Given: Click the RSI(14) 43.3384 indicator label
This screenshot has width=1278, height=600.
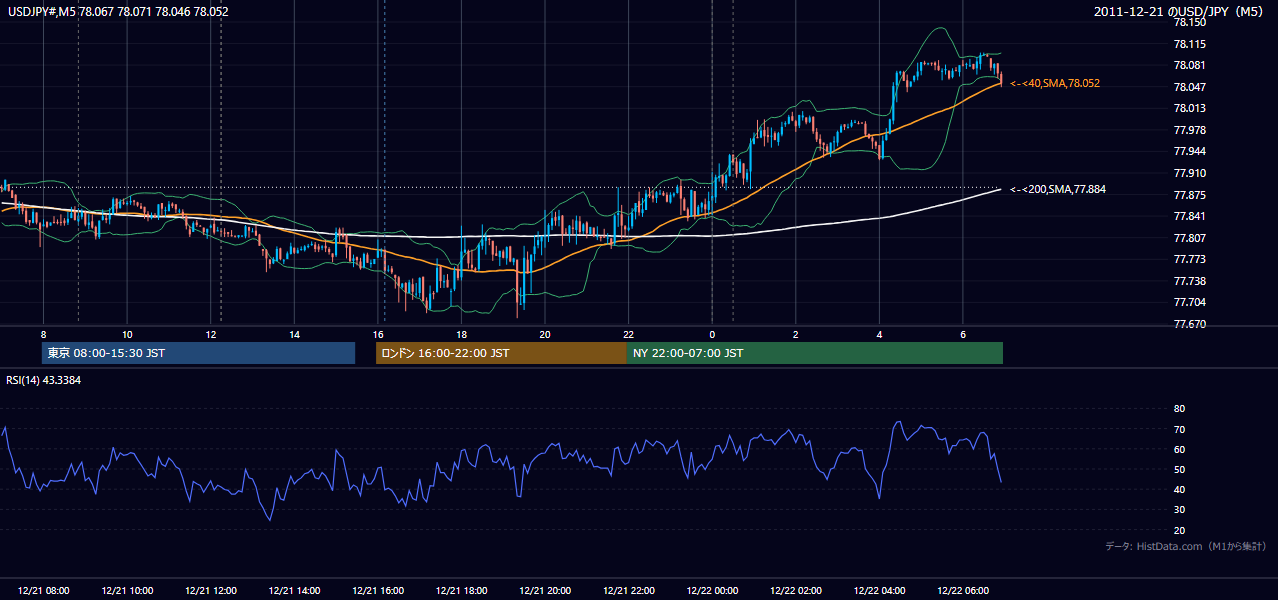Looking at the screenshot, I should point(44,380).
